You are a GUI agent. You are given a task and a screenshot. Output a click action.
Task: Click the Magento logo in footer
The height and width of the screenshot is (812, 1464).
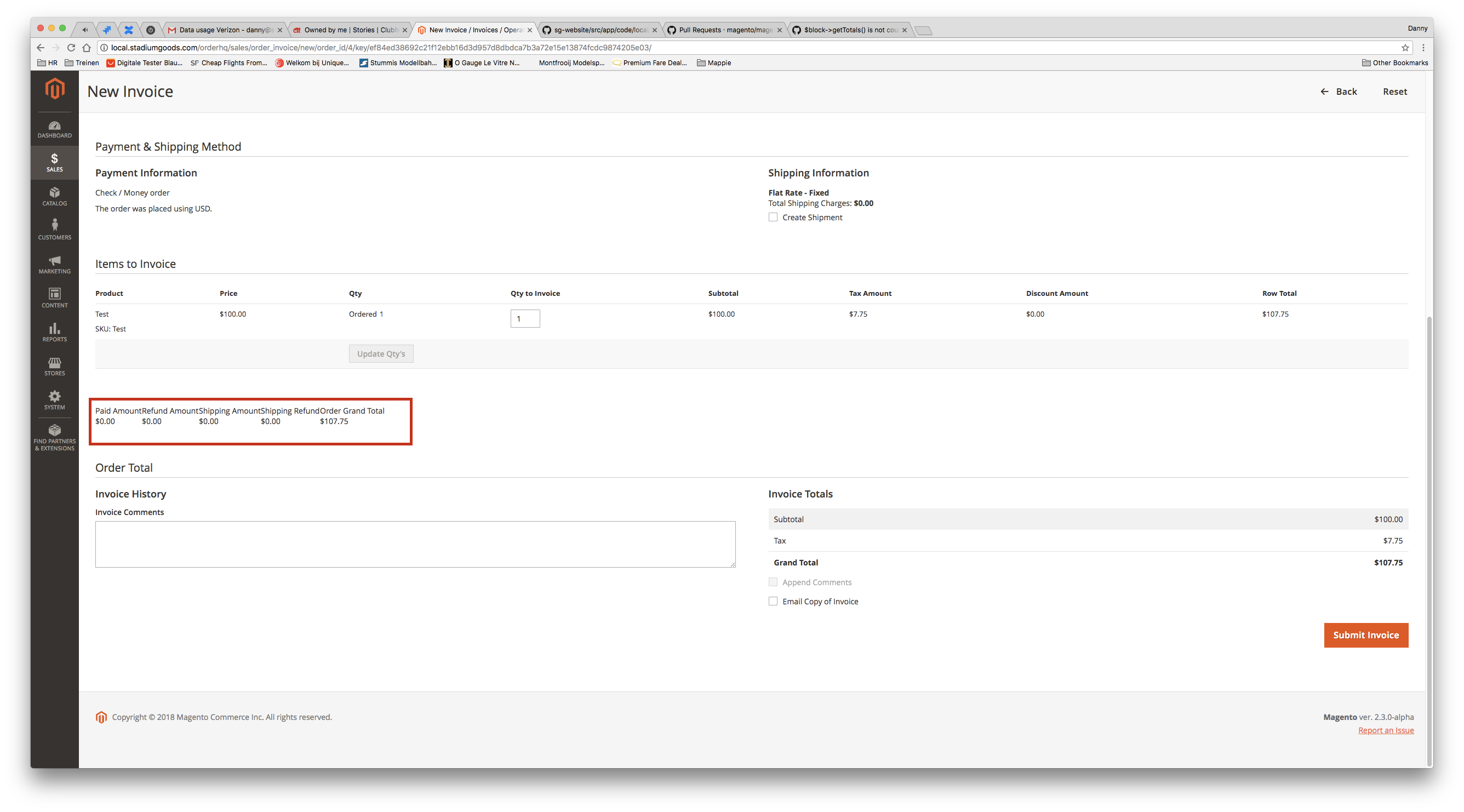click(x=101, y=717)
